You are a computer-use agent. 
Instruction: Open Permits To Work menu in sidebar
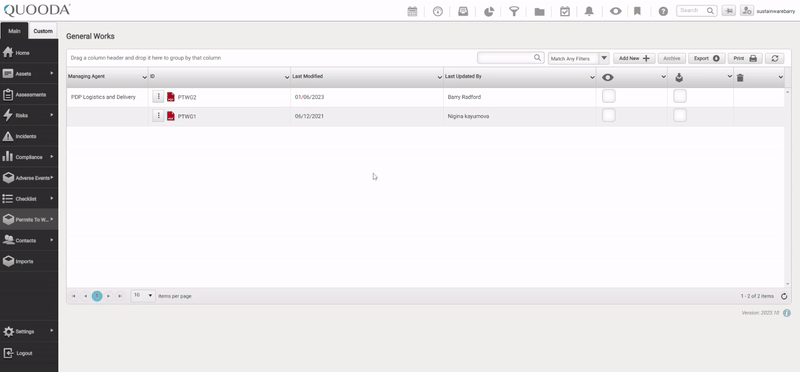coord(29,219)
